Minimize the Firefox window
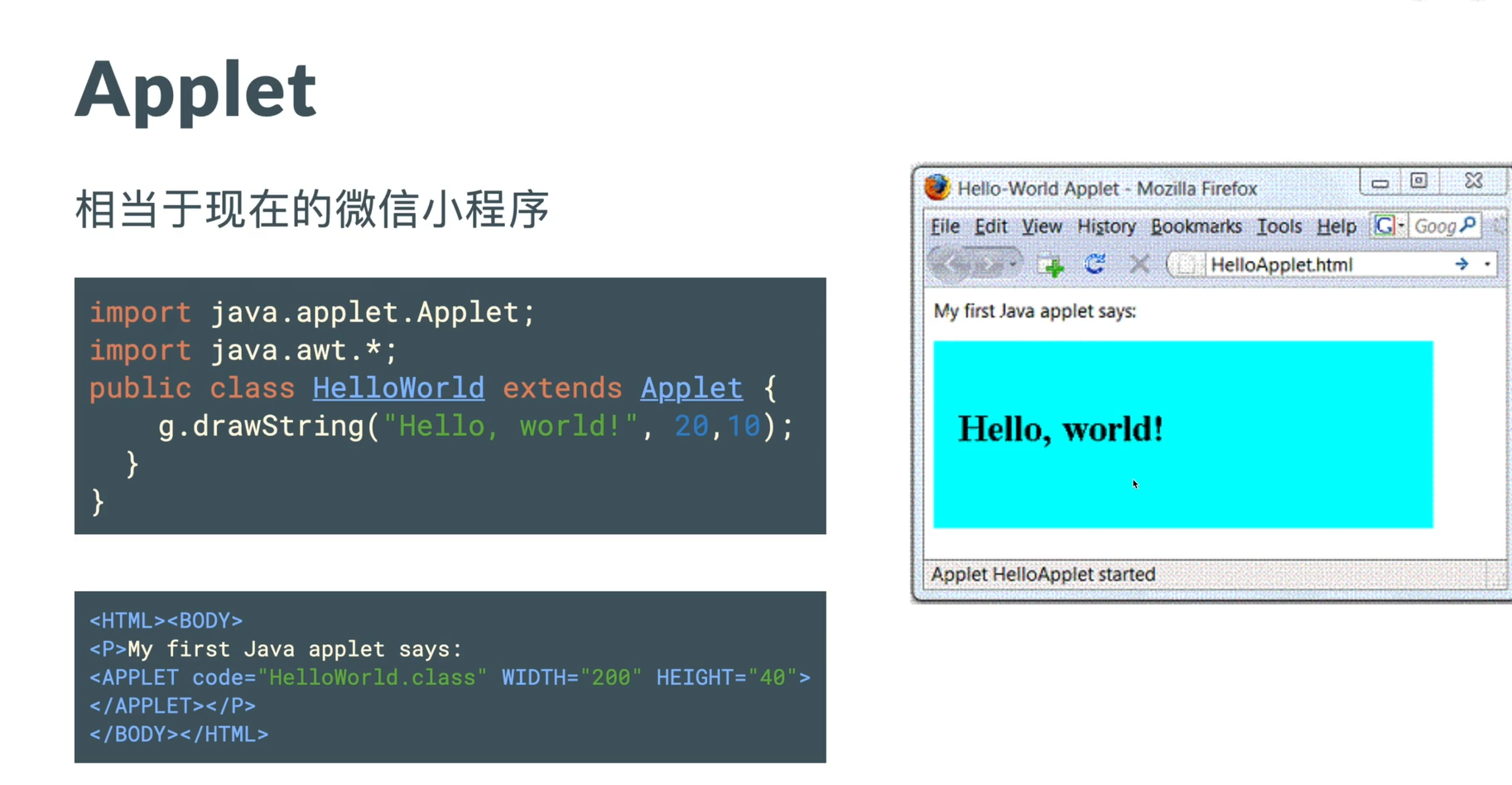1512x785 pixels. click(x=1380, y=182)
